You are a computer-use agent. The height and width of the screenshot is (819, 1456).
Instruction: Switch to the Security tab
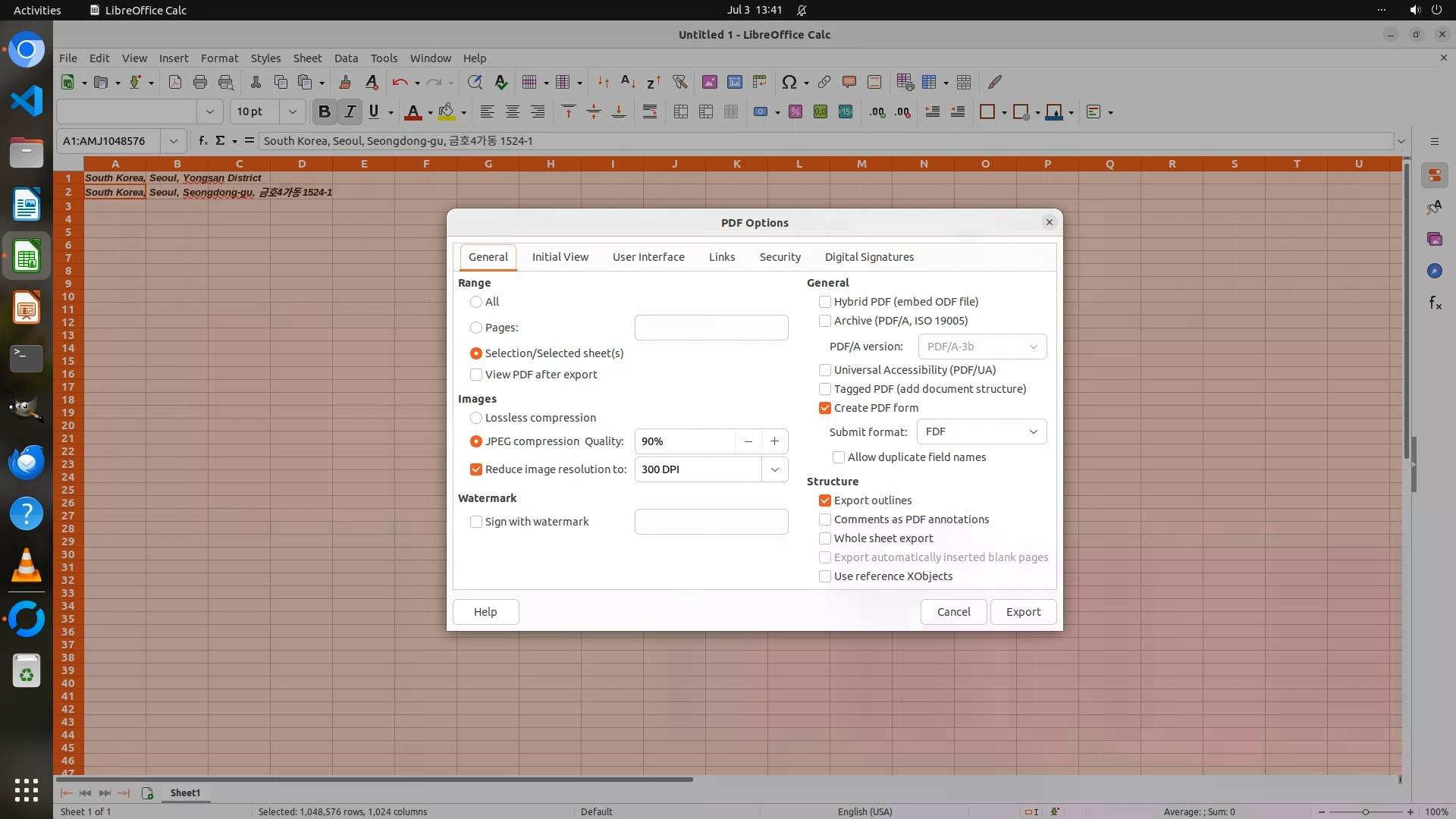click(780, 257)
